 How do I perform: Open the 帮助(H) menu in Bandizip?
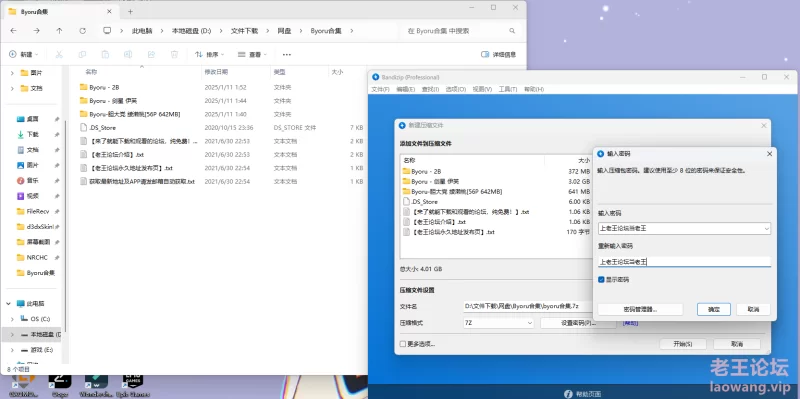pos(534,89)
